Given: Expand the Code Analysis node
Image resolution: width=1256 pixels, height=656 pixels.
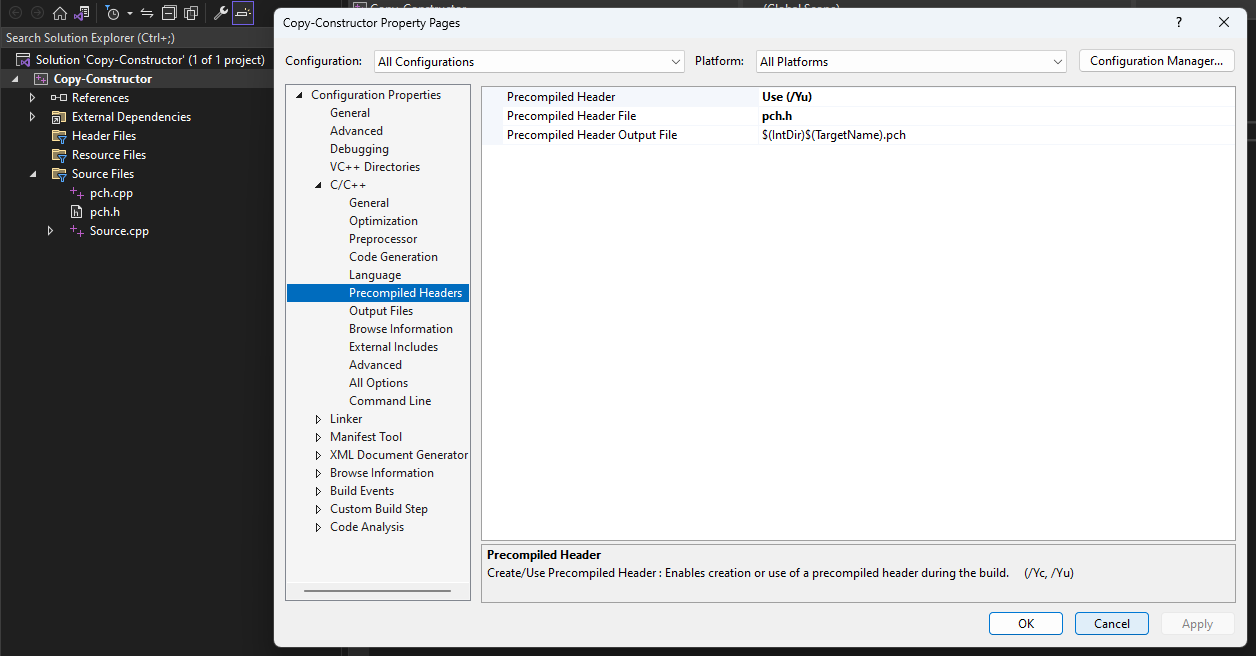Looking at the screenshot, I should 318,527.
